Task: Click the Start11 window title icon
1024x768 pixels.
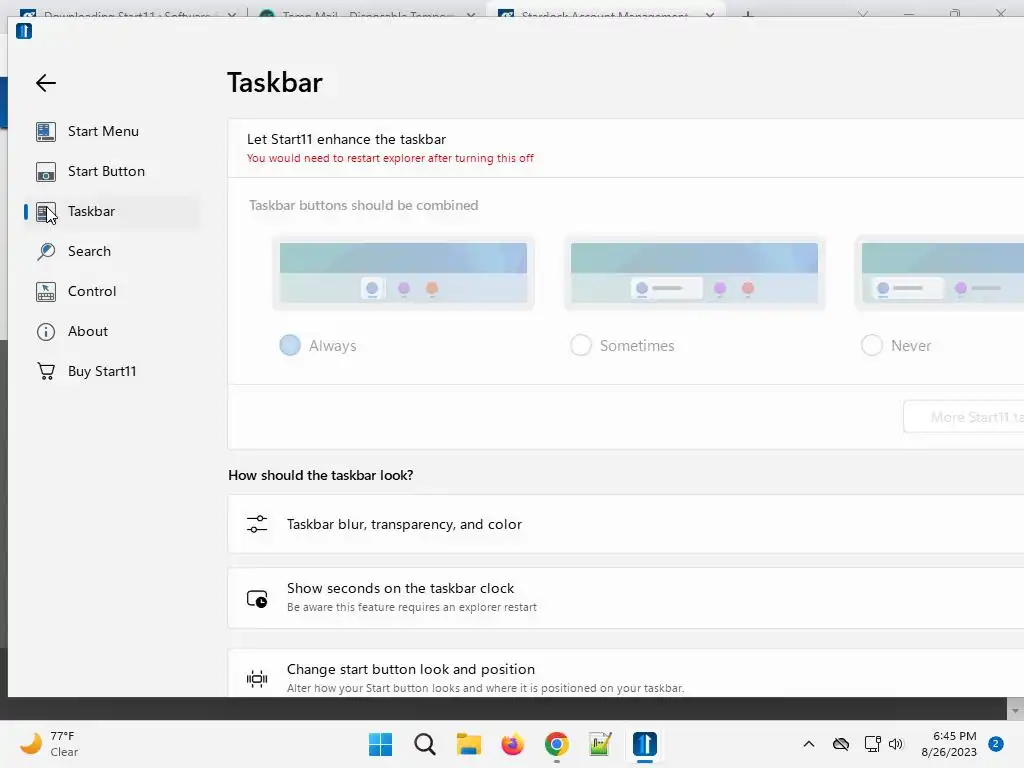Action: pos(24,31)
